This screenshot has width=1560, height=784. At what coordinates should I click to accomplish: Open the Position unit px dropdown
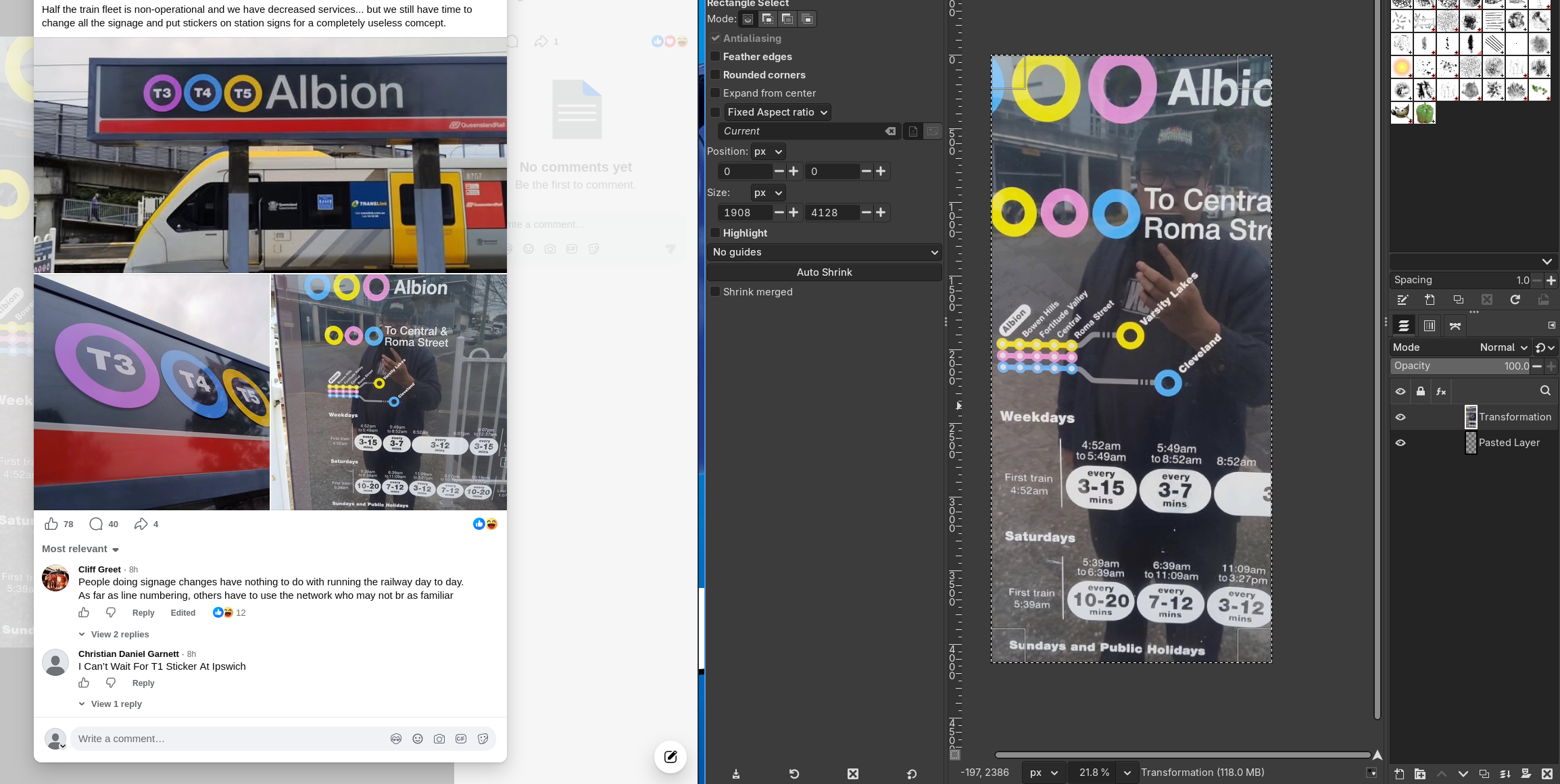(x=768, y=151)
